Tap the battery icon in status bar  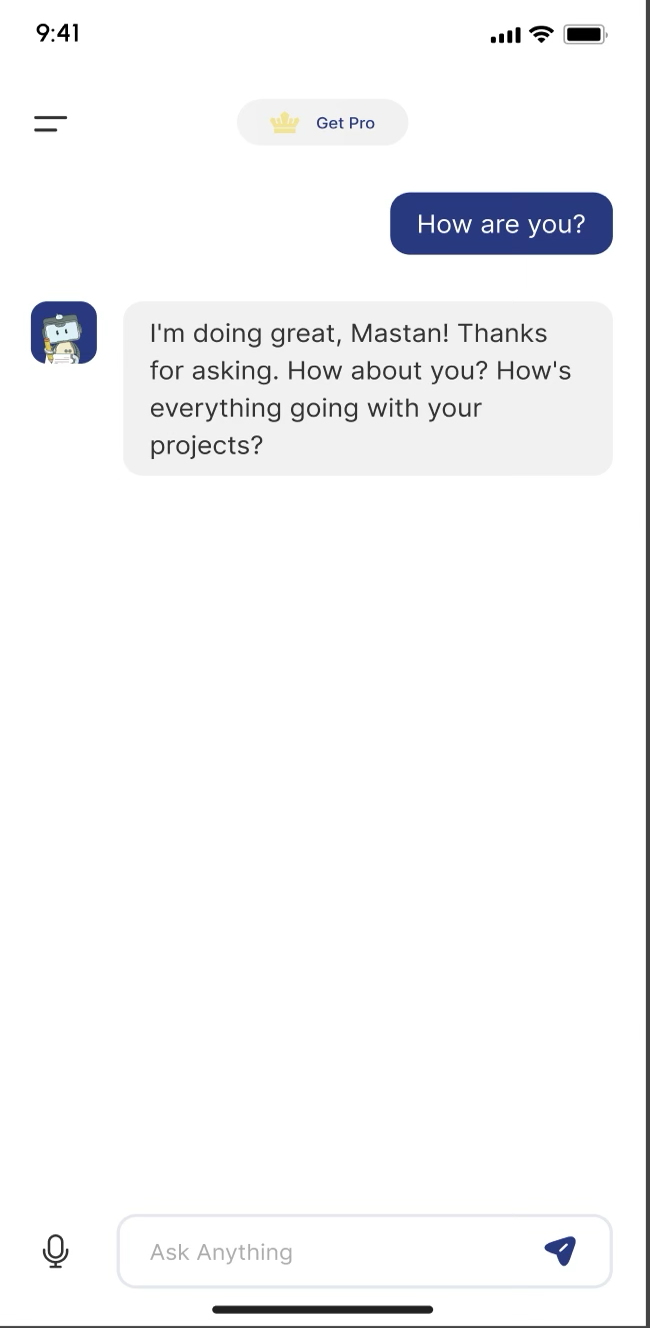[585, 35]
